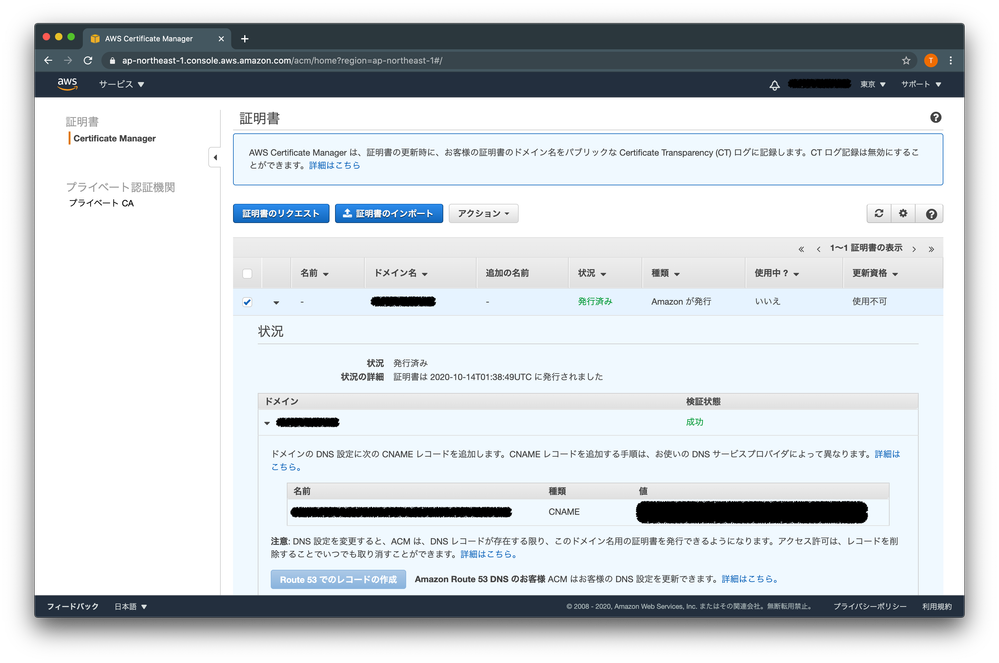Sort by 使用中？ column header

(777, 273)
